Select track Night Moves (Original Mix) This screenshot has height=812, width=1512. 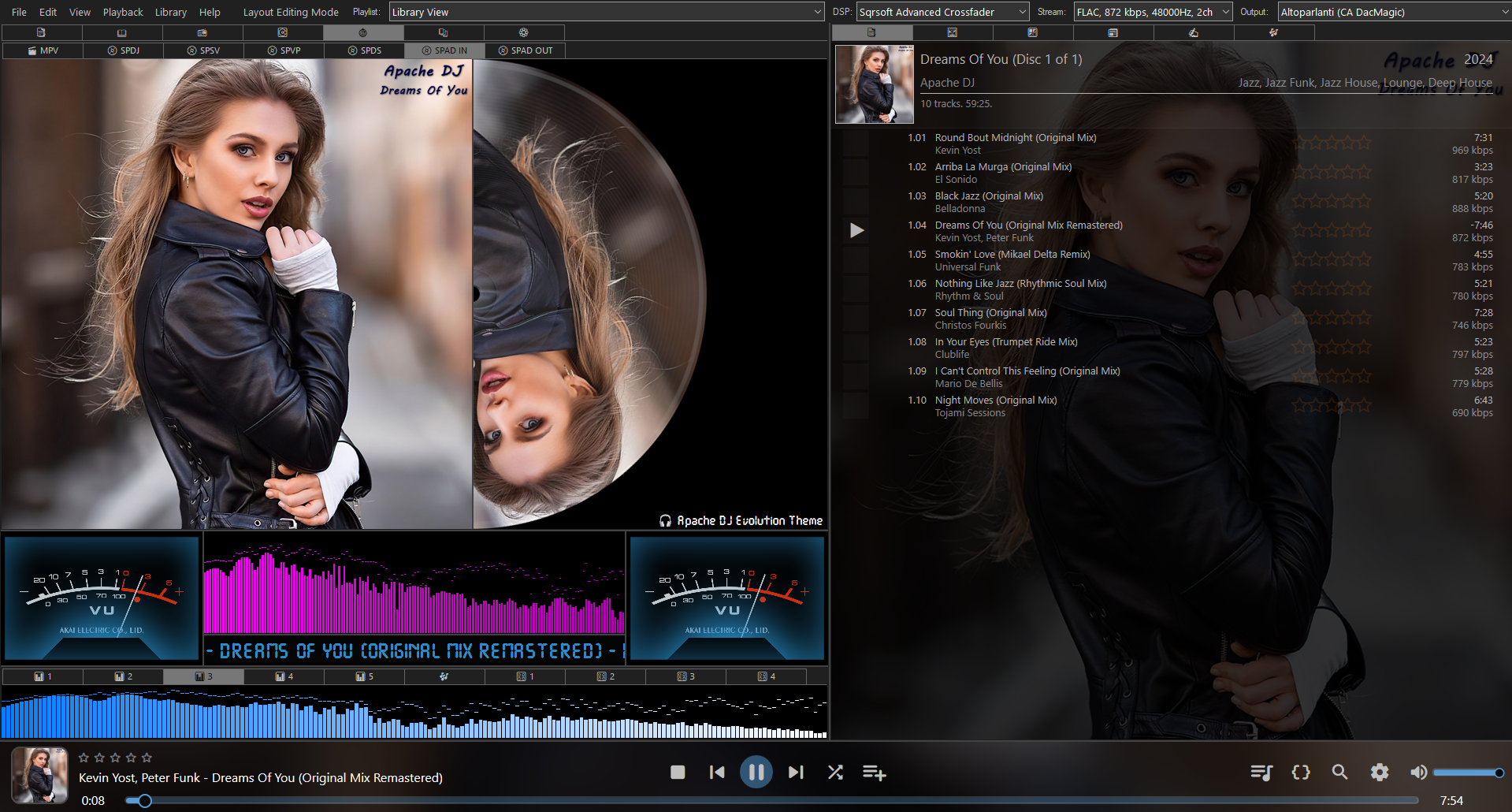click(x=996, y=400)
